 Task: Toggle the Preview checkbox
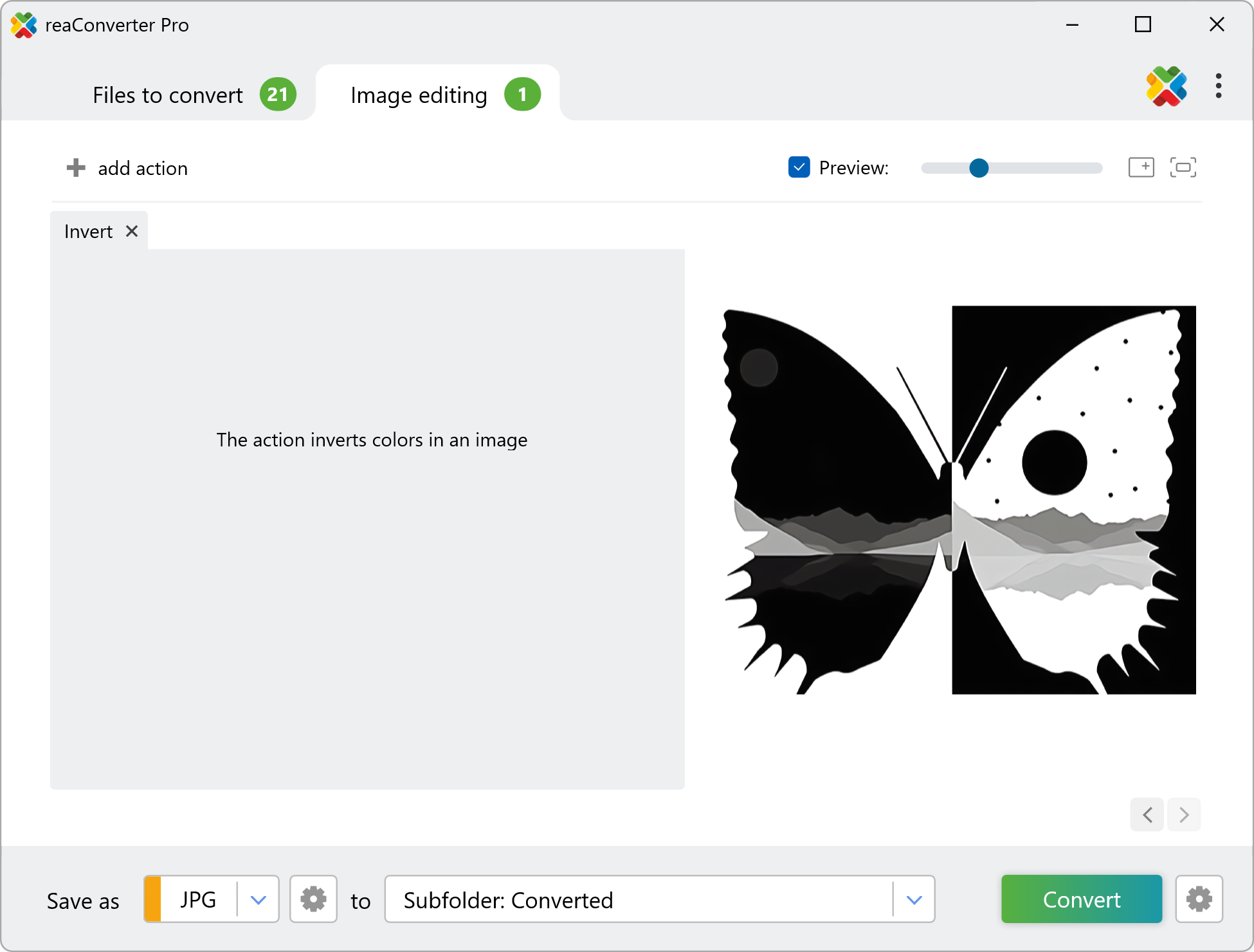(799, 167)
